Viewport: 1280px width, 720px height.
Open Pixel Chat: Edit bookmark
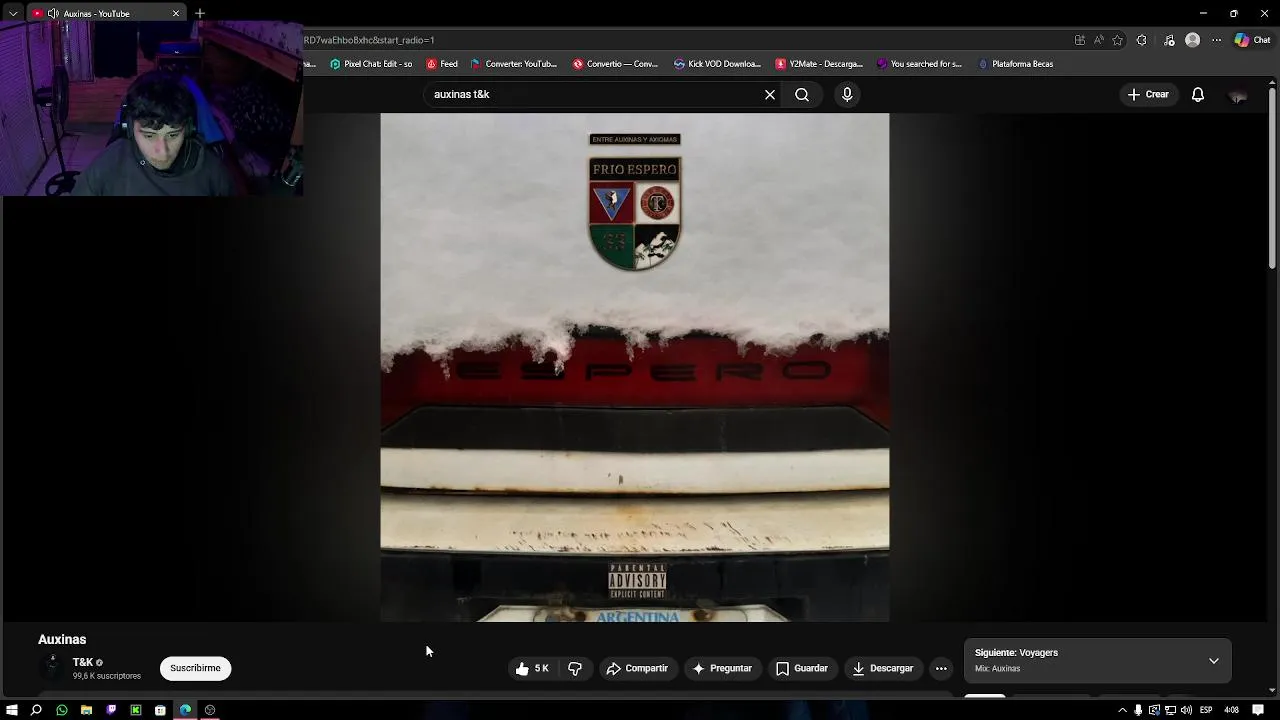click(x=371, y=64)
